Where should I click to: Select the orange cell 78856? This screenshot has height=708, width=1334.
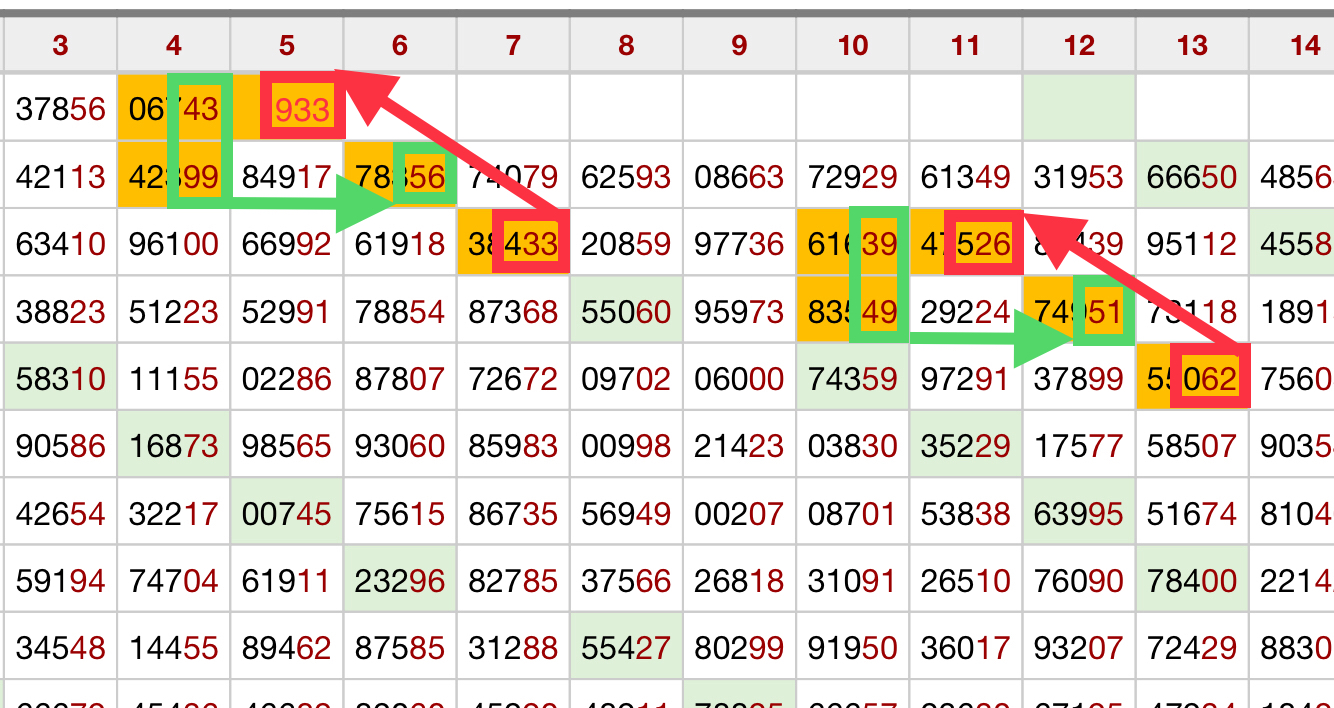[x=400, y=177]
